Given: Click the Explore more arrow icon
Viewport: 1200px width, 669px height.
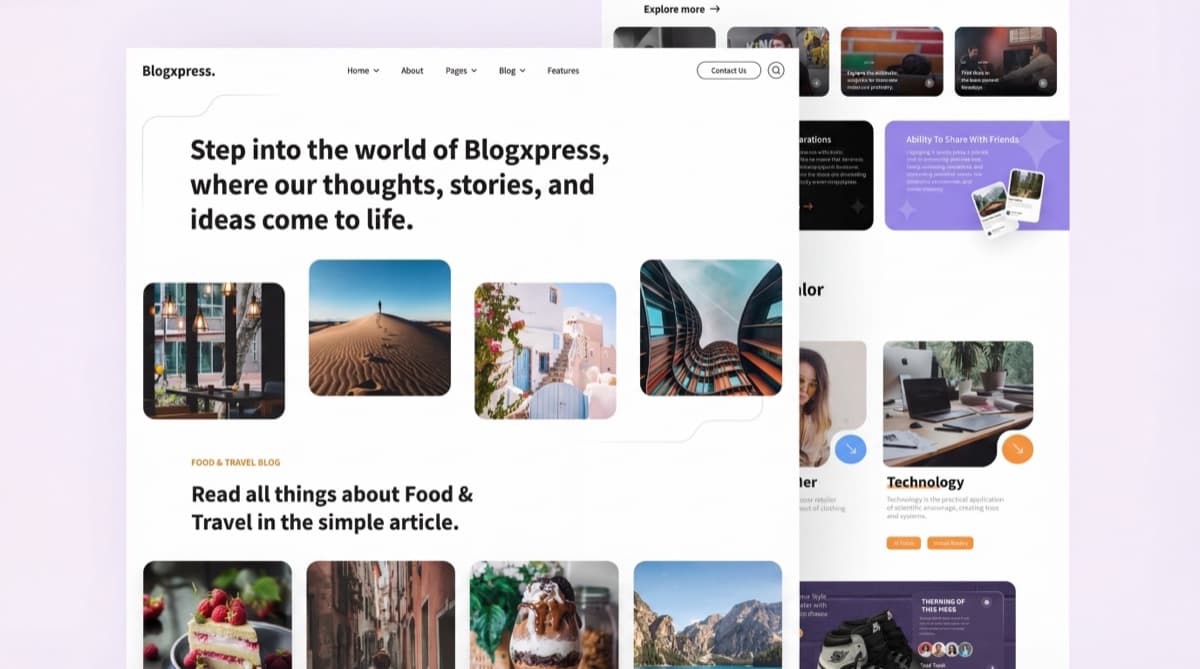Looking at the screenshot, I should 715,9.
